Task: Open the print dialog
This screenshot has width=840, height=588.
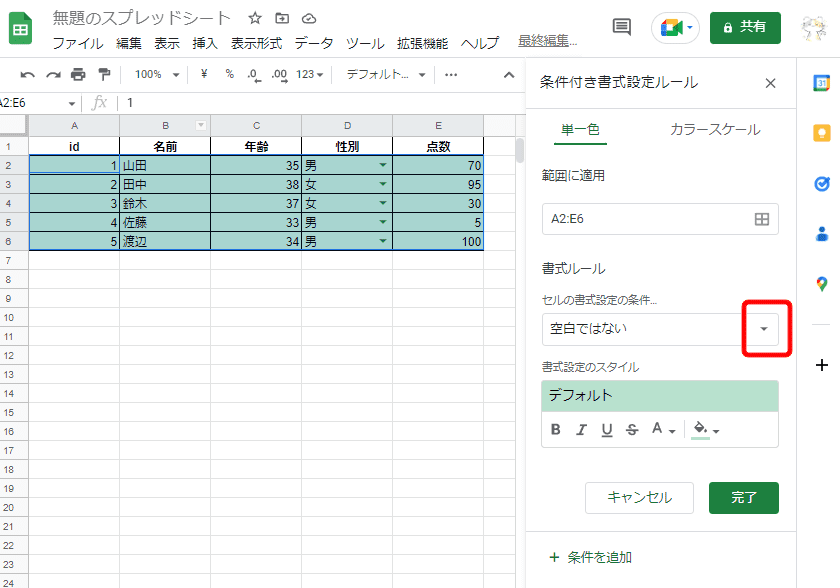Action: (x=77, y=74)
